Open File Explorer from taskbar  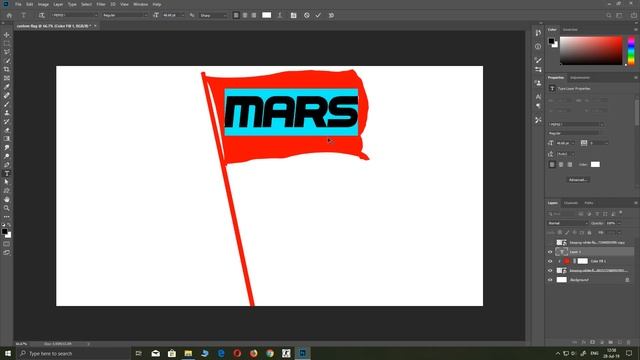coord(188,353)
